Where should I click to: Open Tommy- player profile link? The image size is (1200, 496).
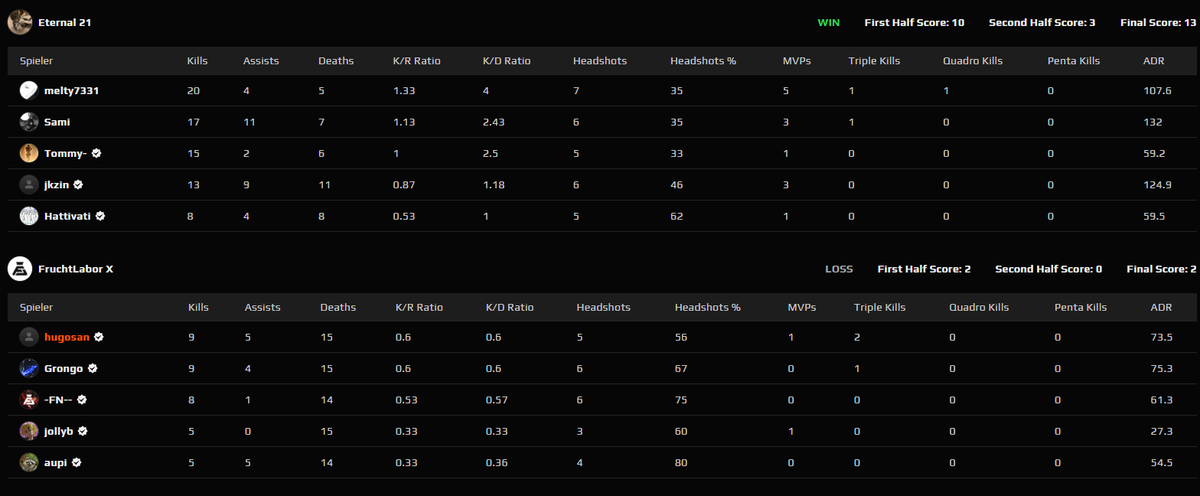pyautogui.click(x=66, y=153)
